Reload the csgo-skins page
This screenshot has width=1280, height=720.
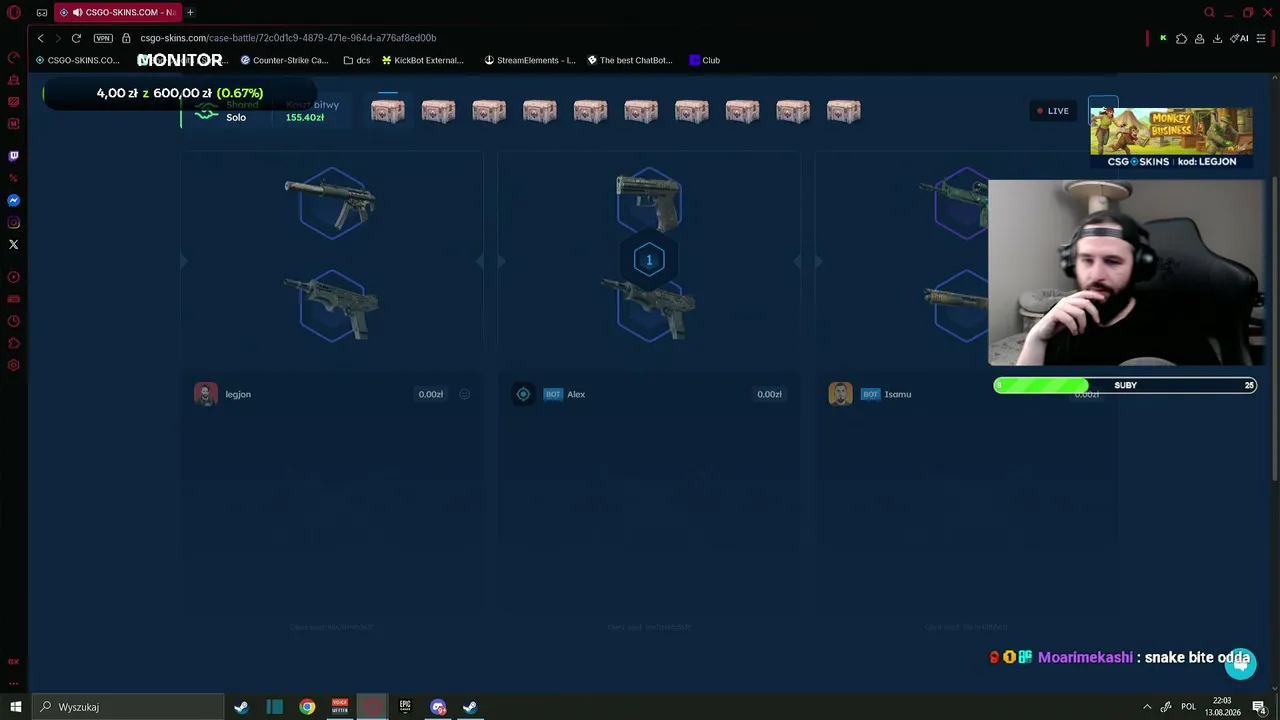[x=76, y=38]
